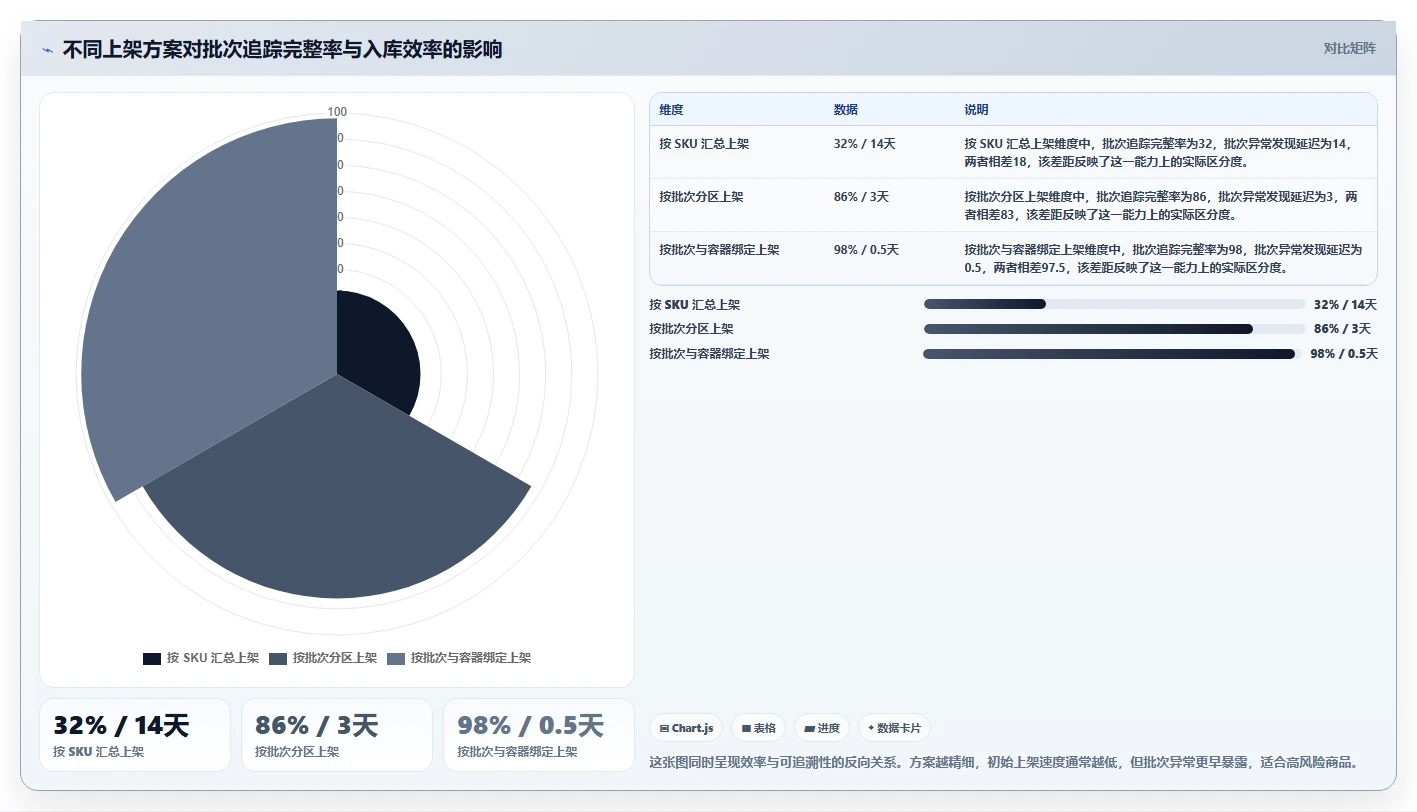Click the Chart.js chip

click(x=686, y=728)
